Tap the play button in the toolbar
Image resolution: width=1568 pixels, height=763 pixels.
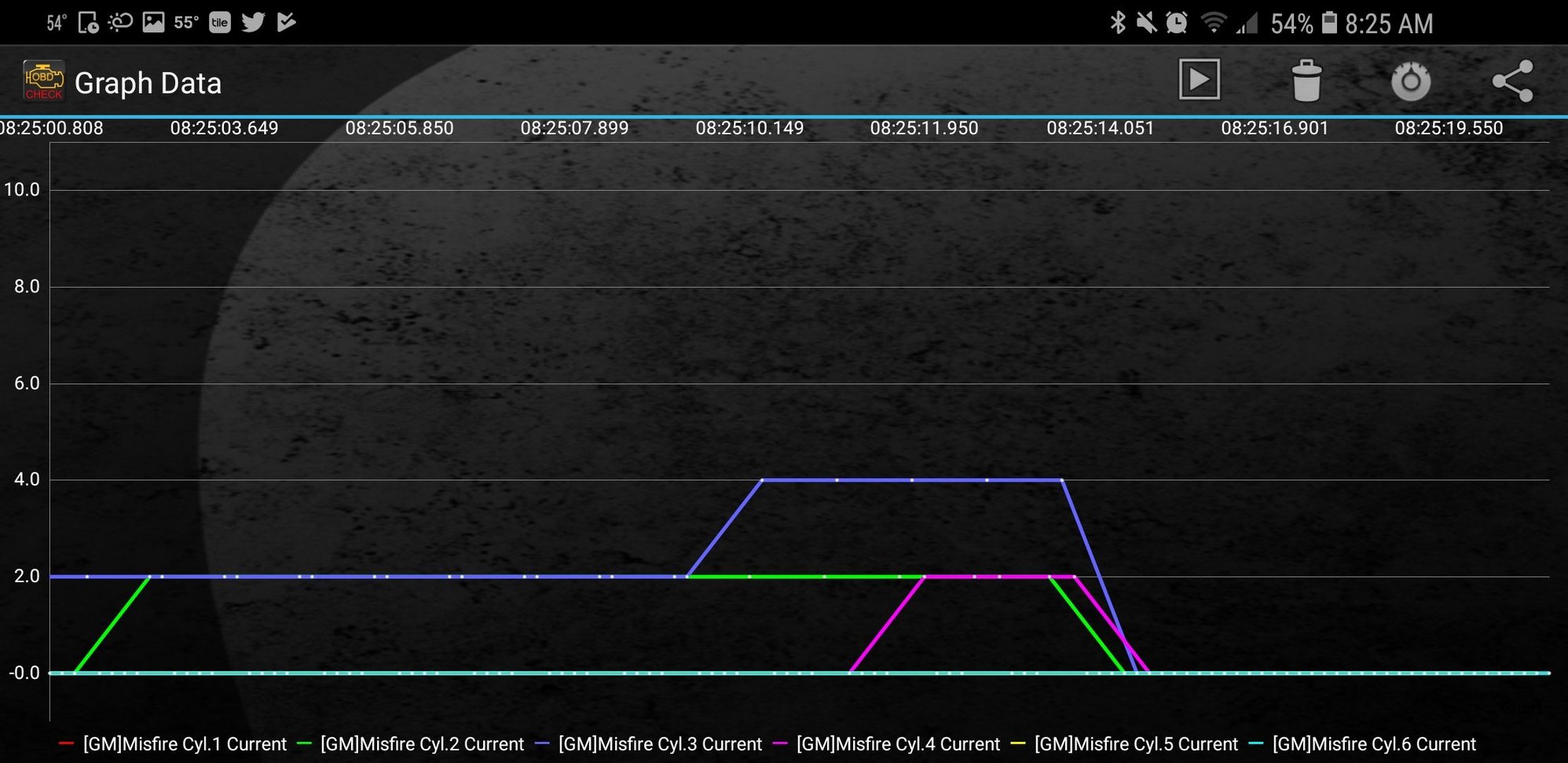1200,79
